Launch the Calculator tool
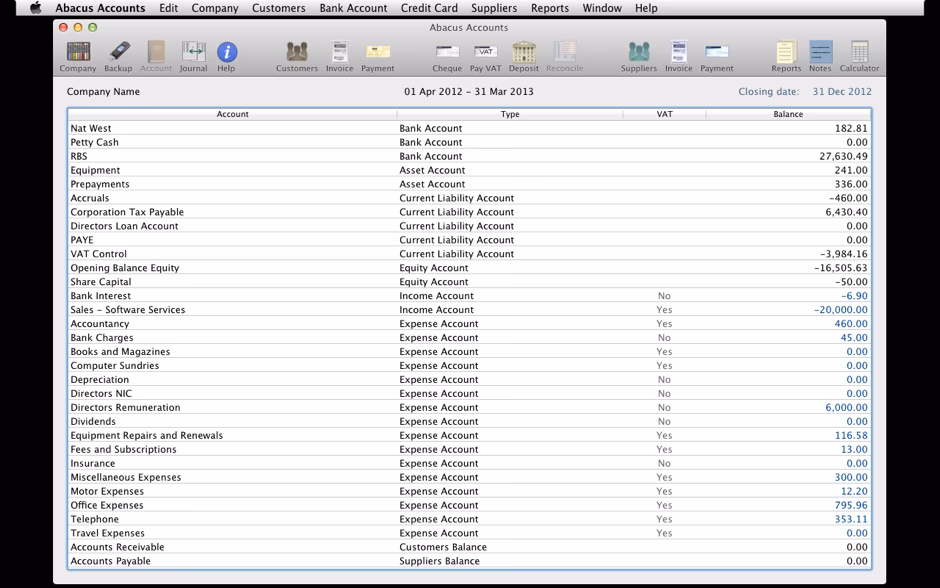Image resolution: width=940 pixels, height=588 pixels. [859, 55]
